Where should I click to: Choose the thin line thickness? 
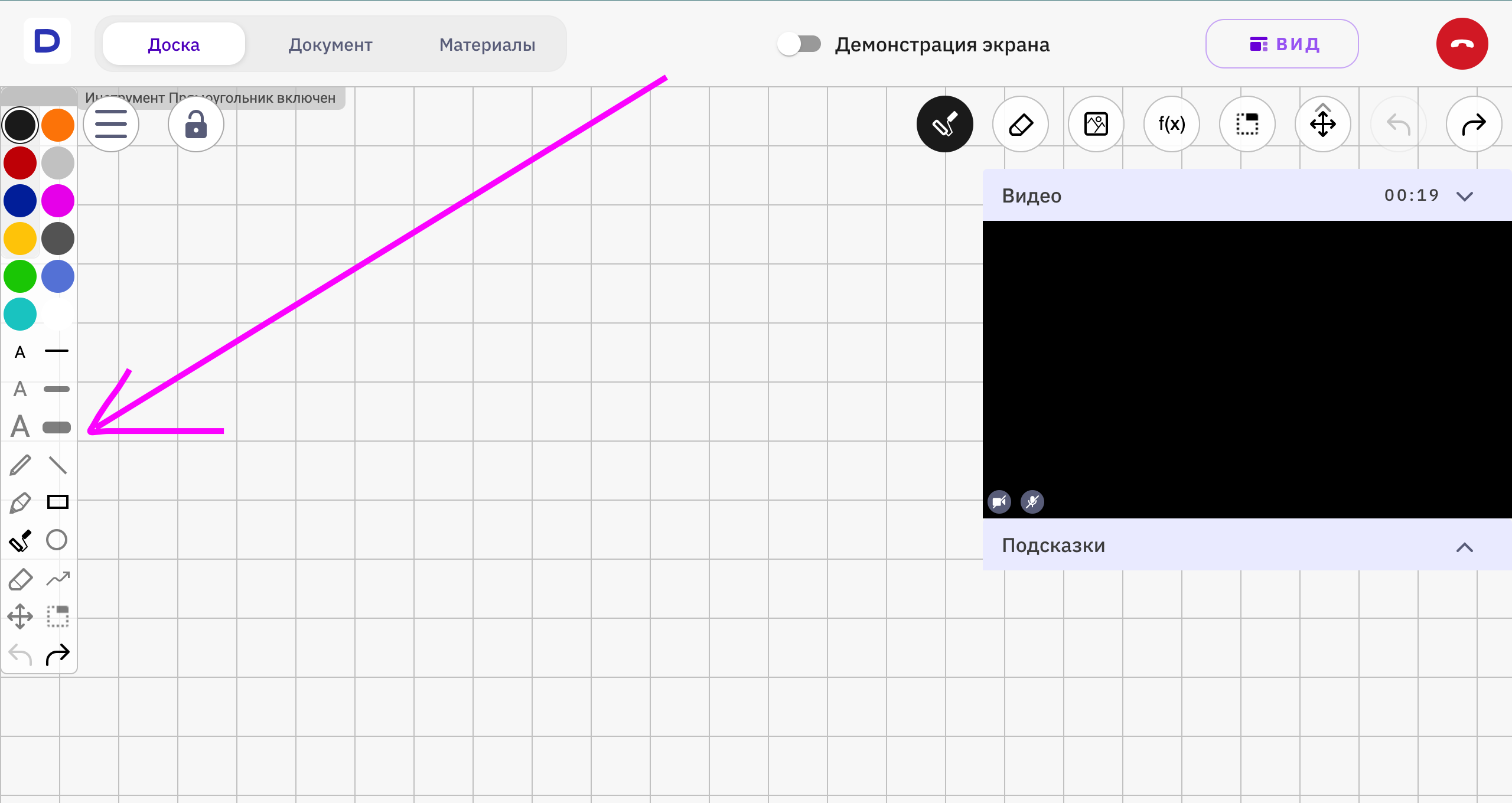[x=57, y=351]
